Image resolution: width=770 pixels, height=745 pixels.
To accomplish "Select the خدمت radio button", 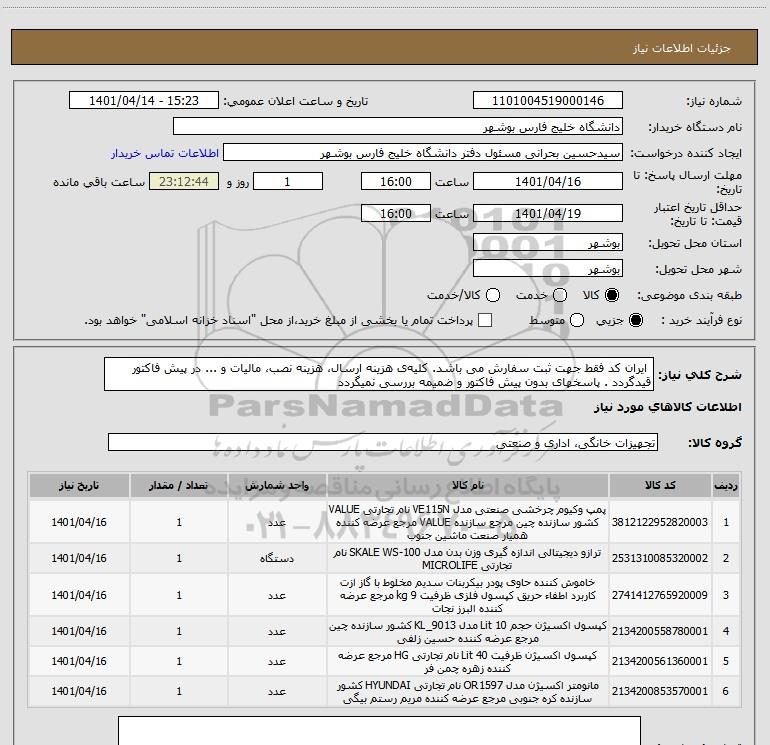I will [x=560, y=295].
